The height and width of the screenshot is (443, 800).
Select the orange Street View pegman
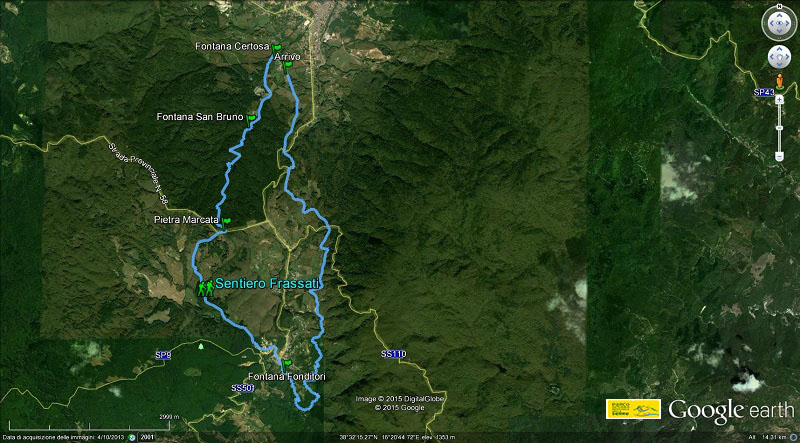(780, 81)
